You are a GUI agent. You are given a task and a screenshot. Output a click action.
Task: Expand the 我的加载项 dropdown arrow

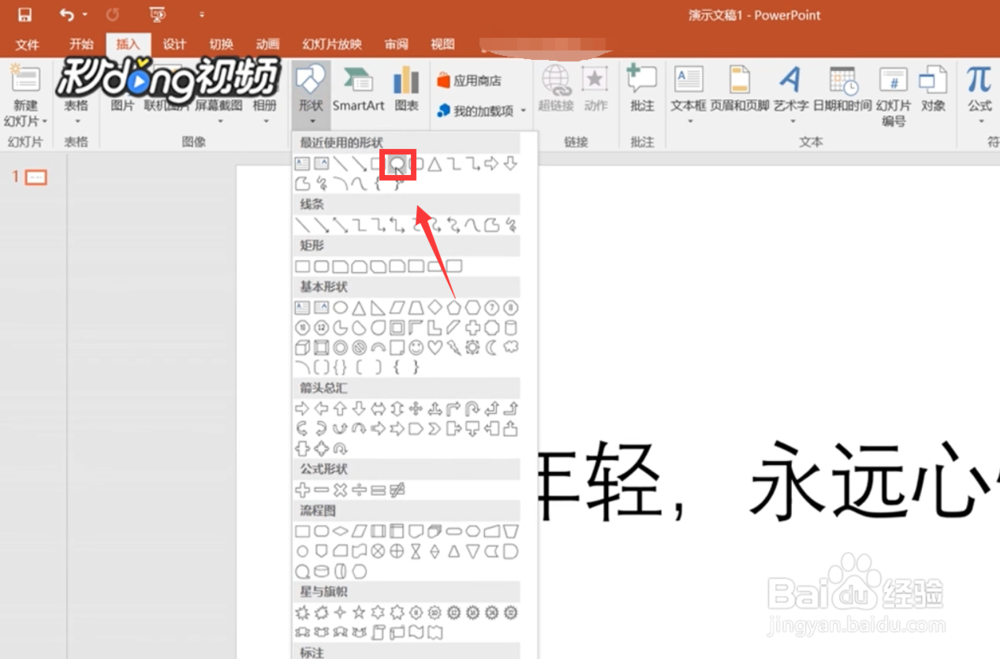523,111
